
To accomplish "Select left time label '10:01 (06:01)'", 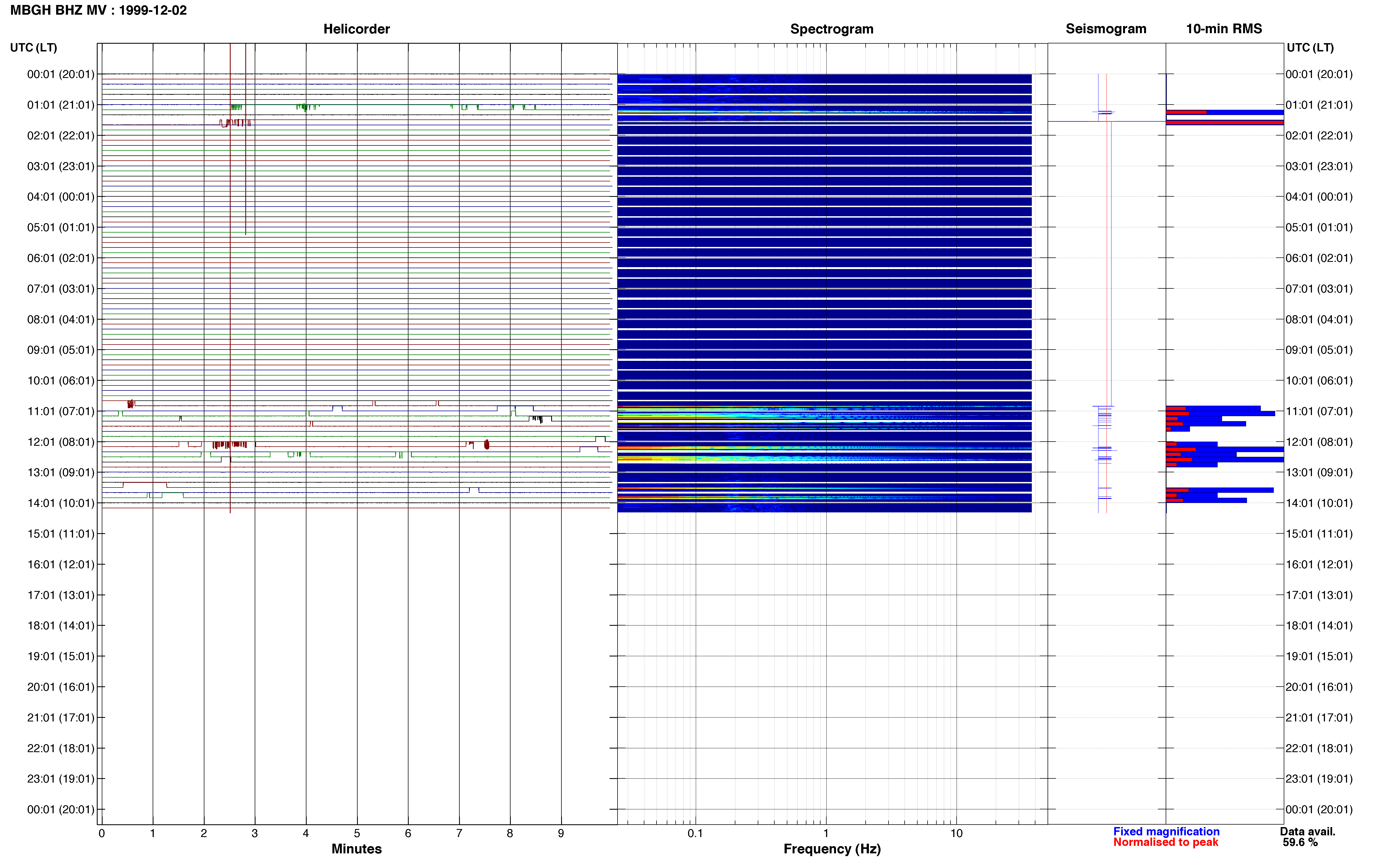I will click(61, 380).
